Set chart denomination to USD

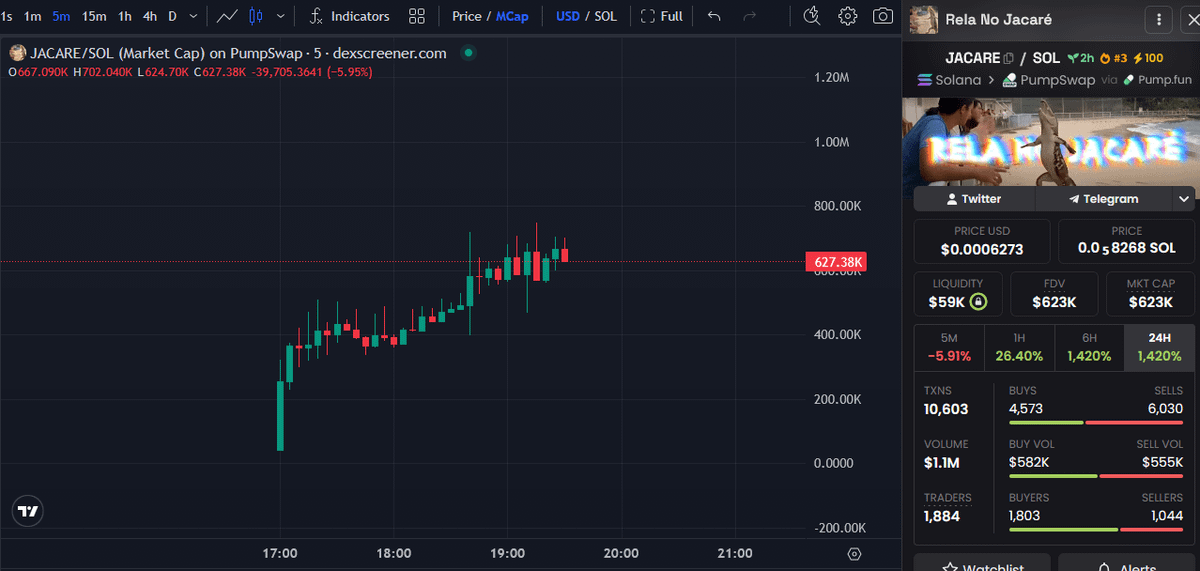pos(568,16)
